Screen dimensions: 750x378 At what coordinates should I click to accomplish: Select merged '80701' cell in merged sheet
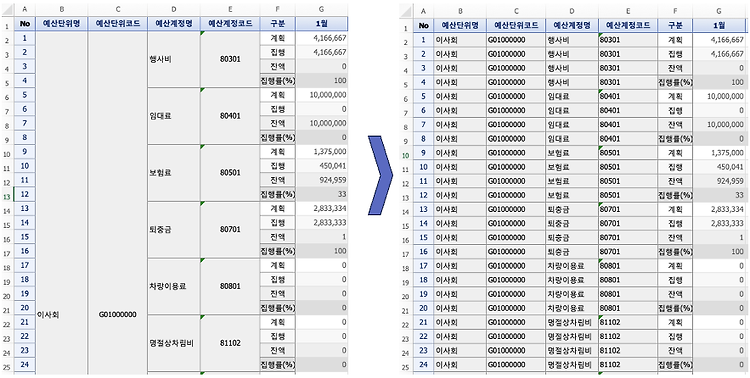pos(230,229)
